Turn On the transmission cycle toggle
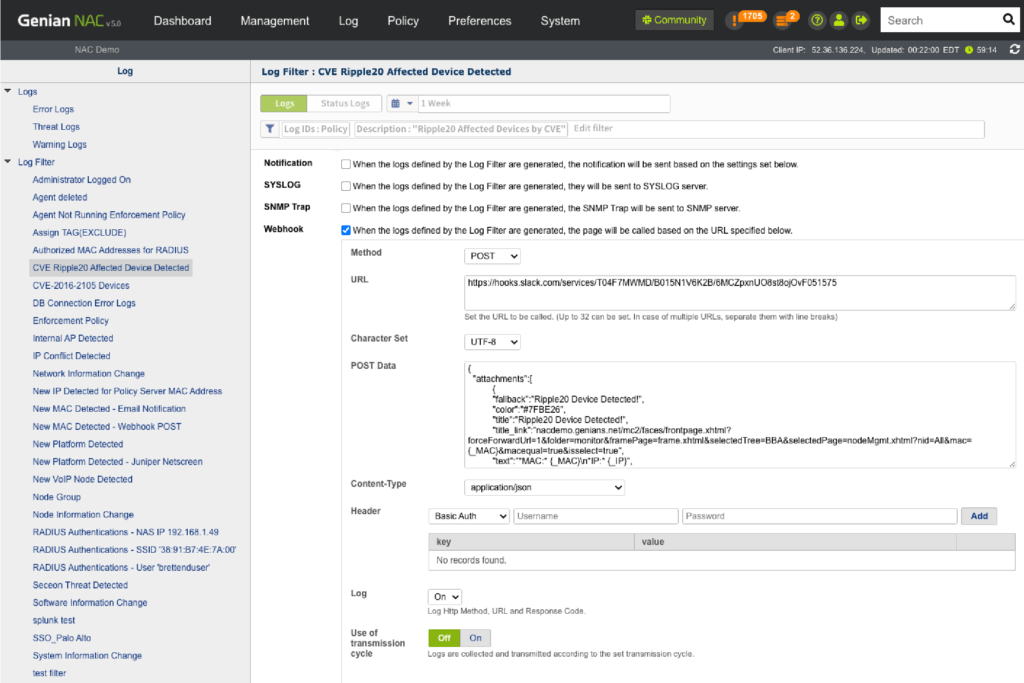 tap(475, 638)
